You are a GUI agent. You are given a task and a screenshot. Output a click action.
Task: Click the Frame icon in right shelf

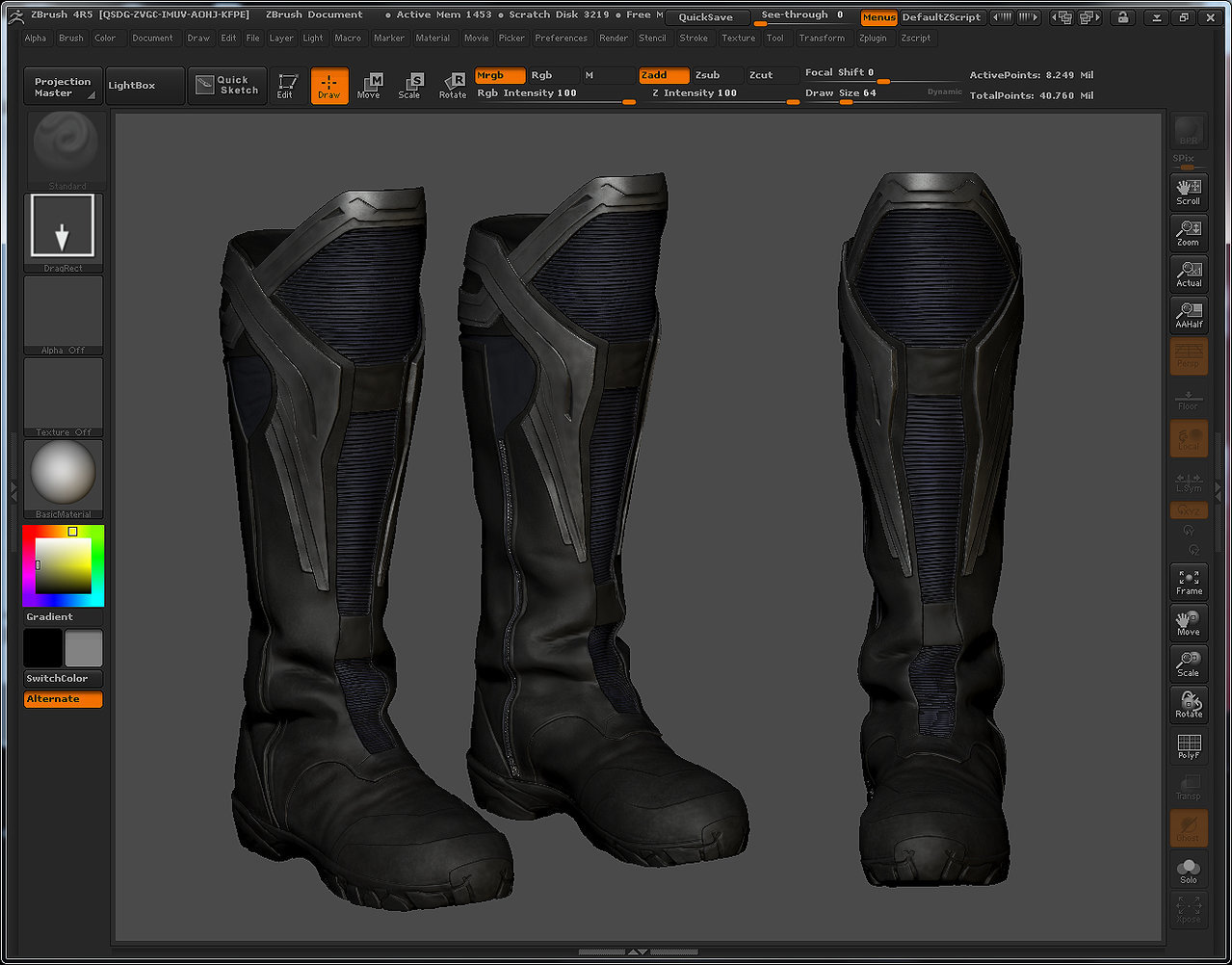(1189, 582)
